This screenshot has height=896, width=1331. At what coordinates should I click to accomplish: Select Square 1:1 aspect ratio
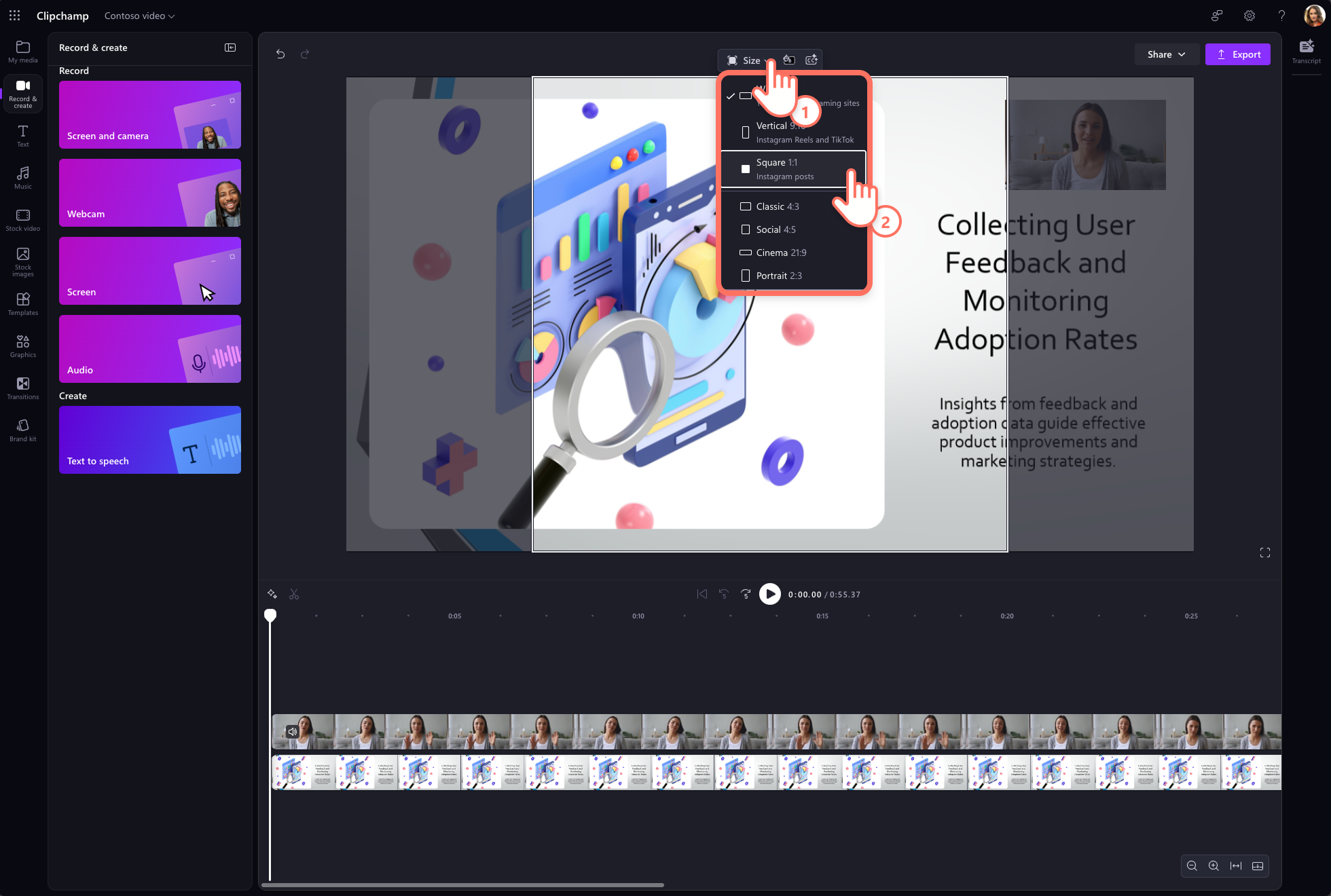tap(793, 169)
